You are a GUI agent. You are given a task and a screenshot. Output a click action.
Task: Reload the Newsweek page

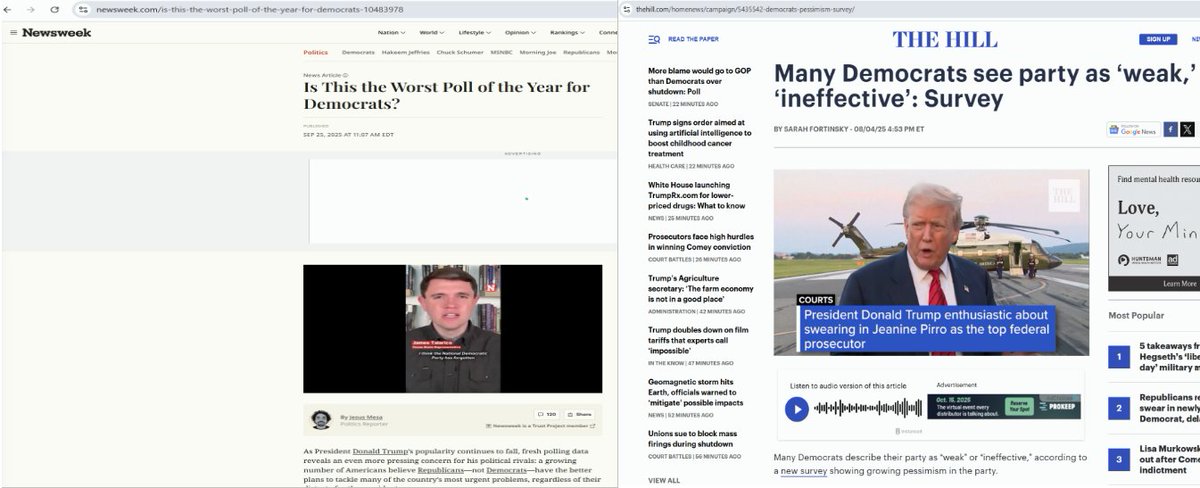pos(54,9)
